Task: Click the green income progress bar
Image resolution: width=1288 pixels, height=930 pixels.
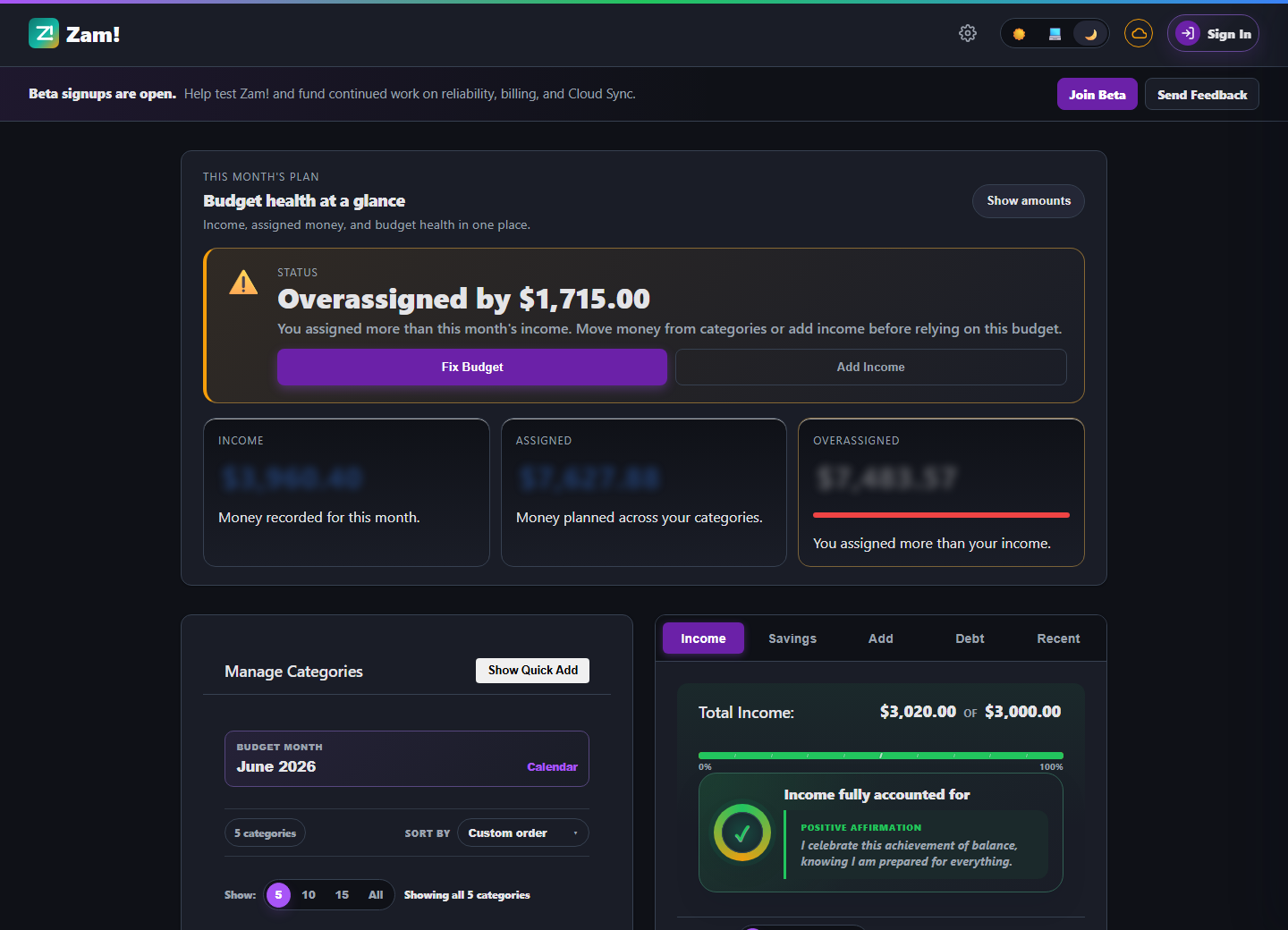Action: coord(881,756)
